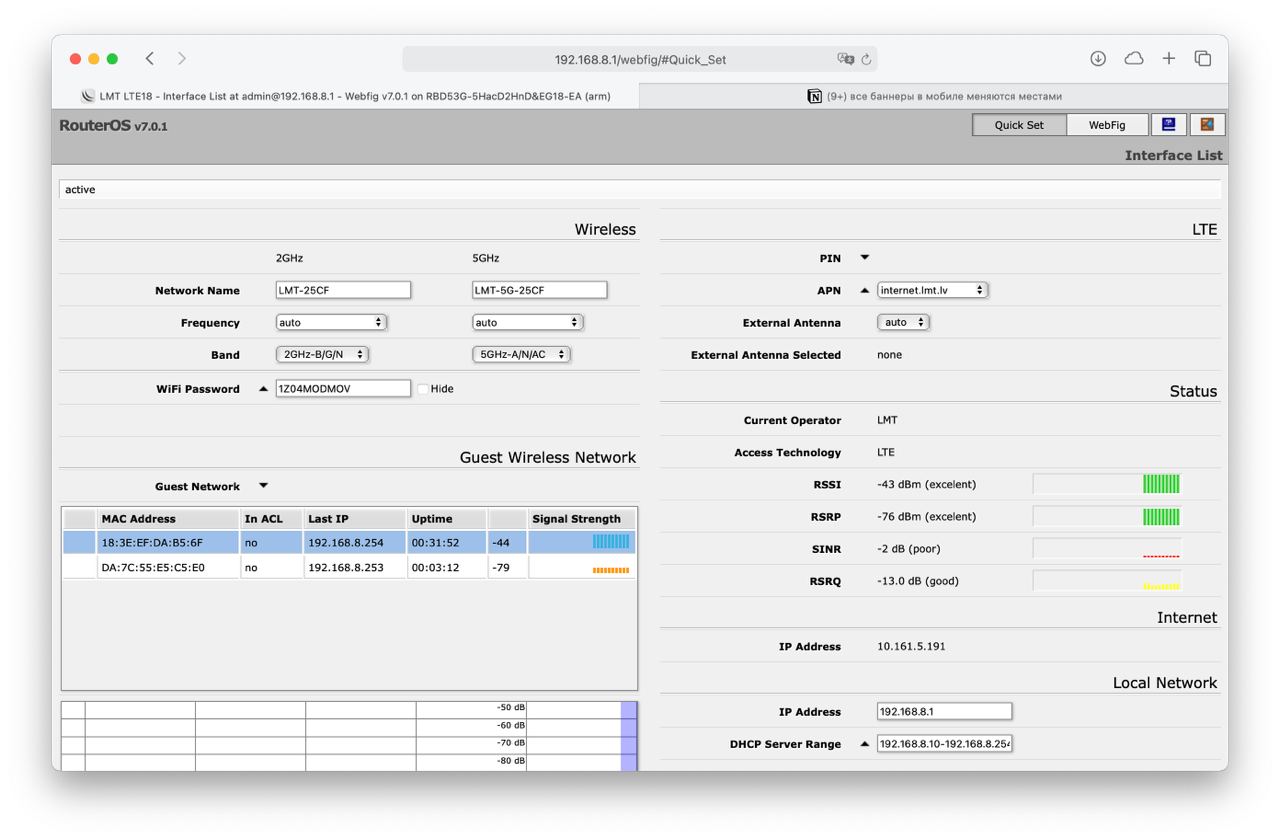Viewport: 1280px width, 839px height.
Task: Show tab overview icon
Action: click(1203, 59)
